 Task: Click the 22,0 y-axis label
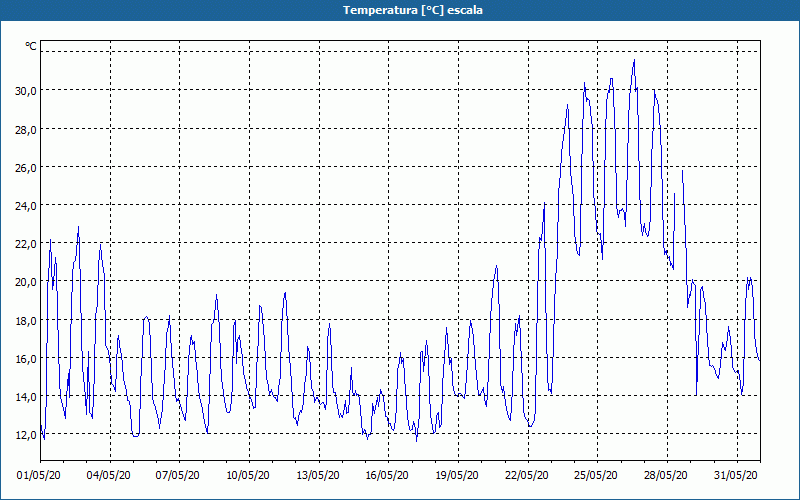tap(26, 244)
